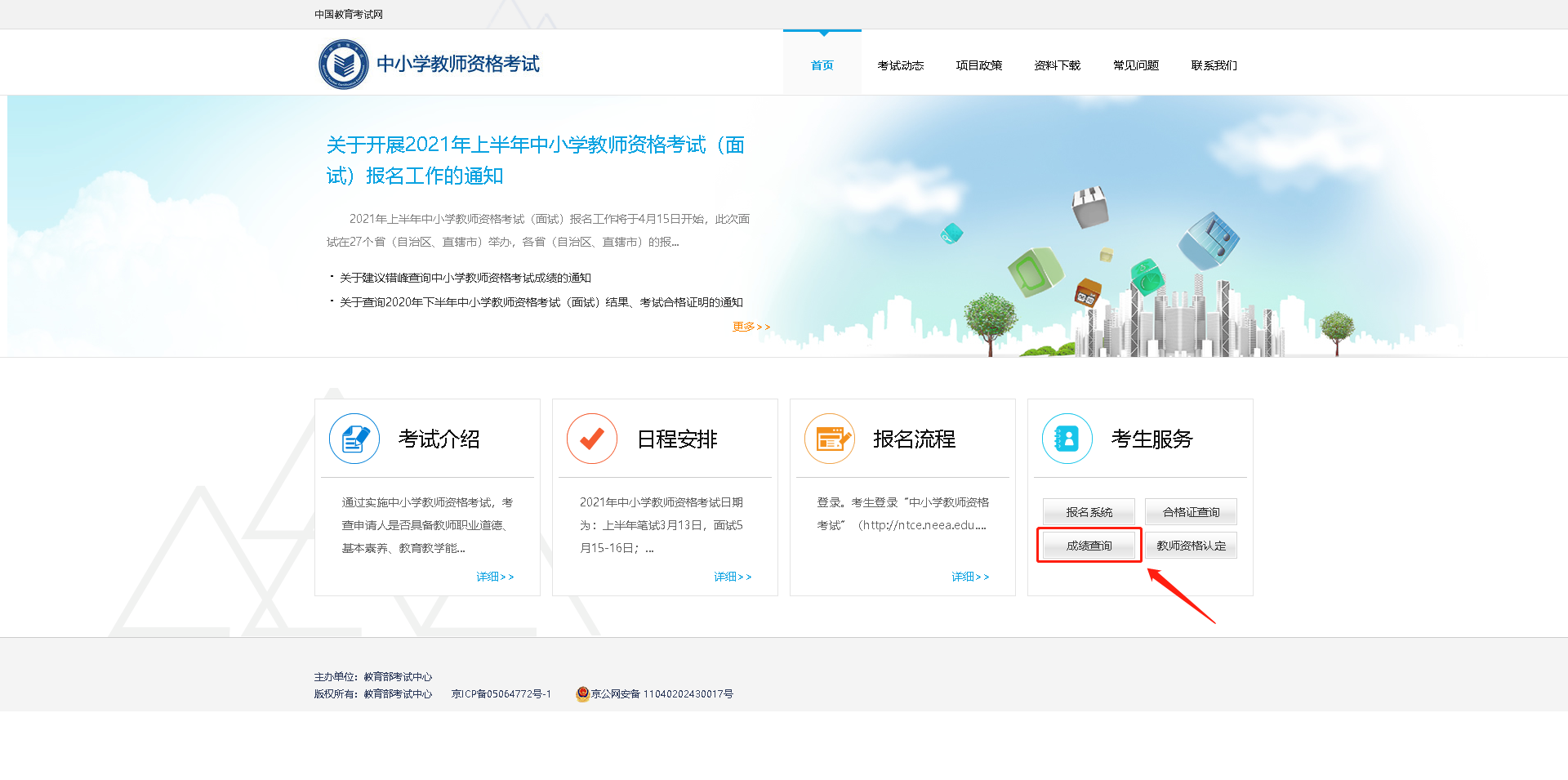Open the 更多>> news link
This screenshot has width=1568, height=780.
[751, 327]
